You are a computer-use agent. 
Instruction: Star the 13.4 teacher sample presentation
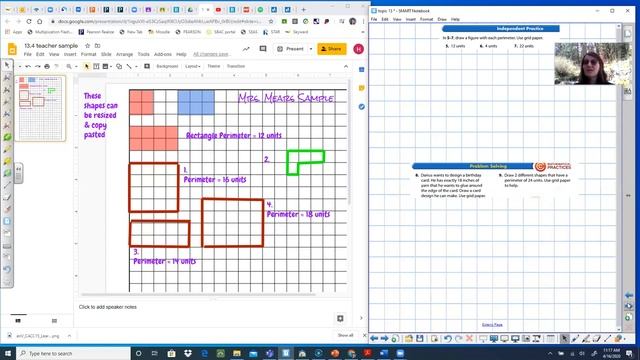click(x=87, y=46)
